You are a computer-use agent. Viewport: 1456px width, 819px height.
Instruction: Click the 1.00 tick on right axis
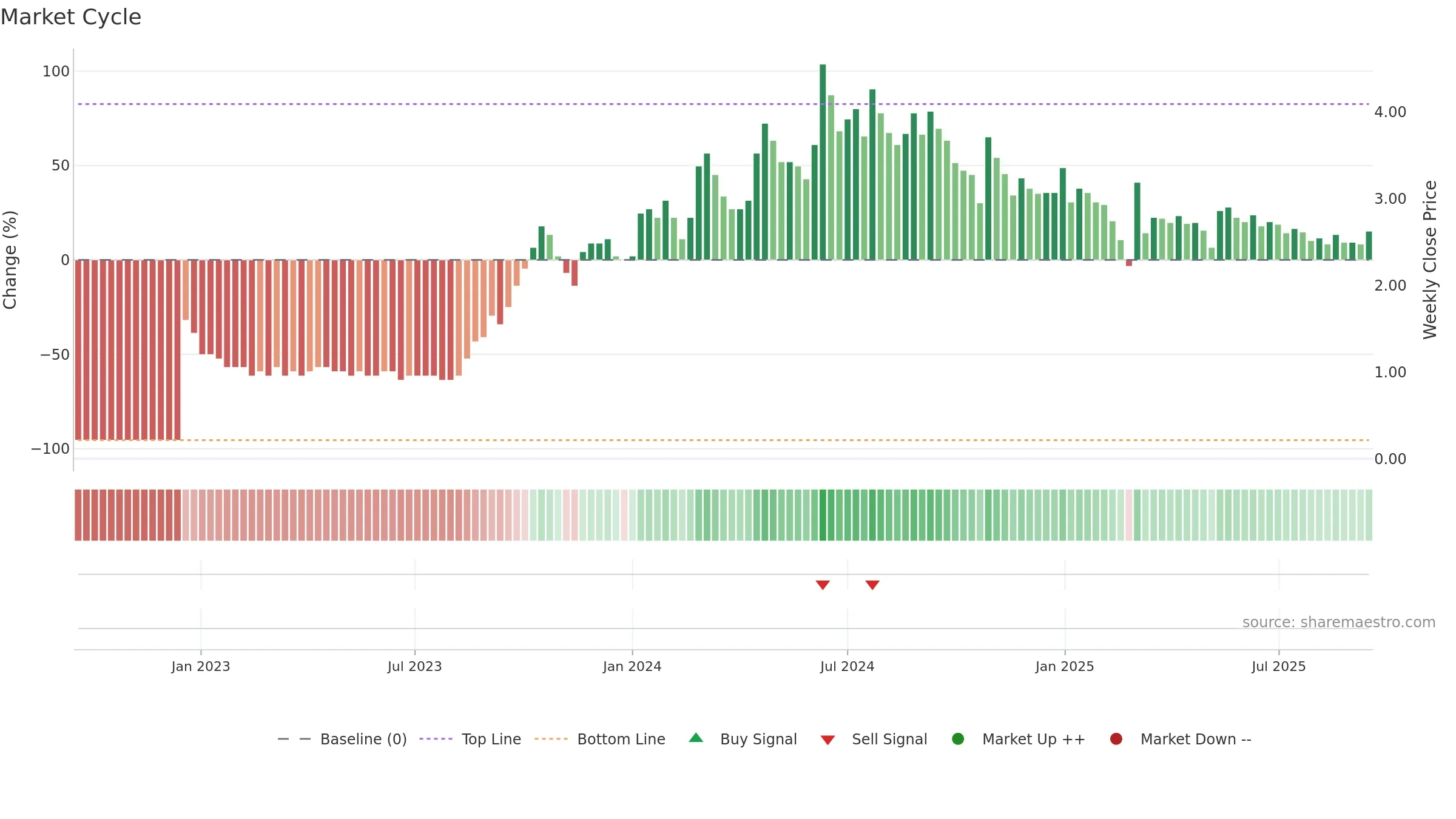tap(1390, 372)
